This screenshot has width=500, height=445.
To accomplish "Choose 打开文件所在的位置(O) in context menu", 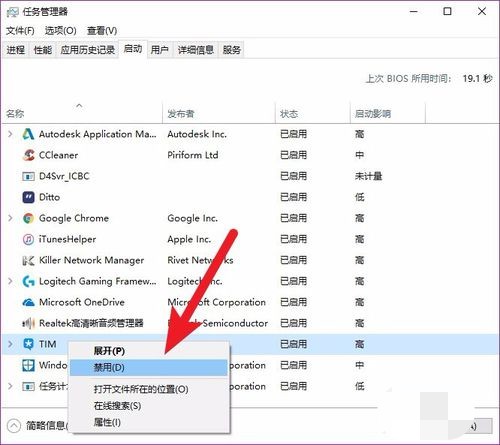I will [x=149, y=389].
